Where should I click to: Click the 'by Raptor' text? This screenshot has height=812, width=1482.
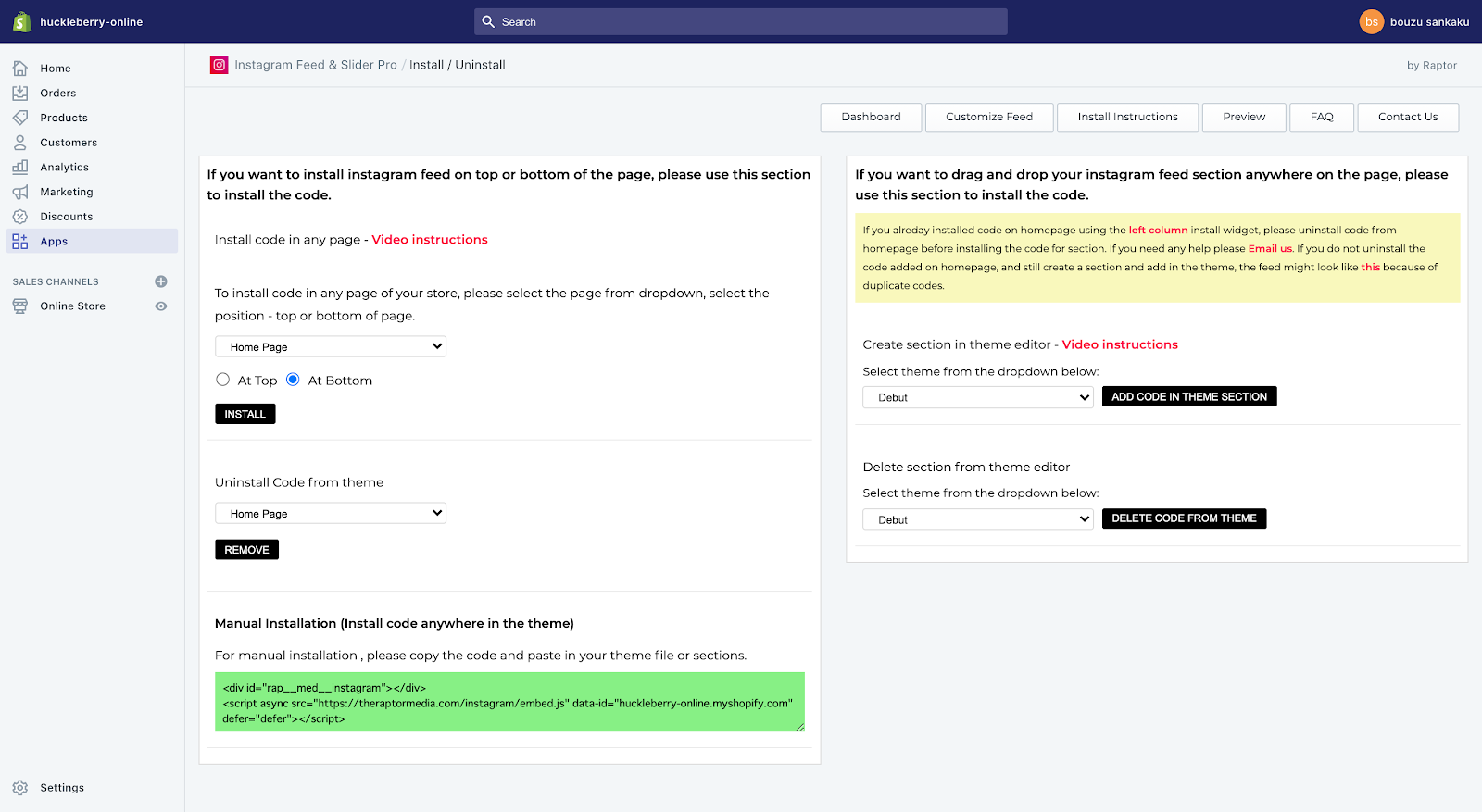pyautogui.click(x=1432, y=65)
